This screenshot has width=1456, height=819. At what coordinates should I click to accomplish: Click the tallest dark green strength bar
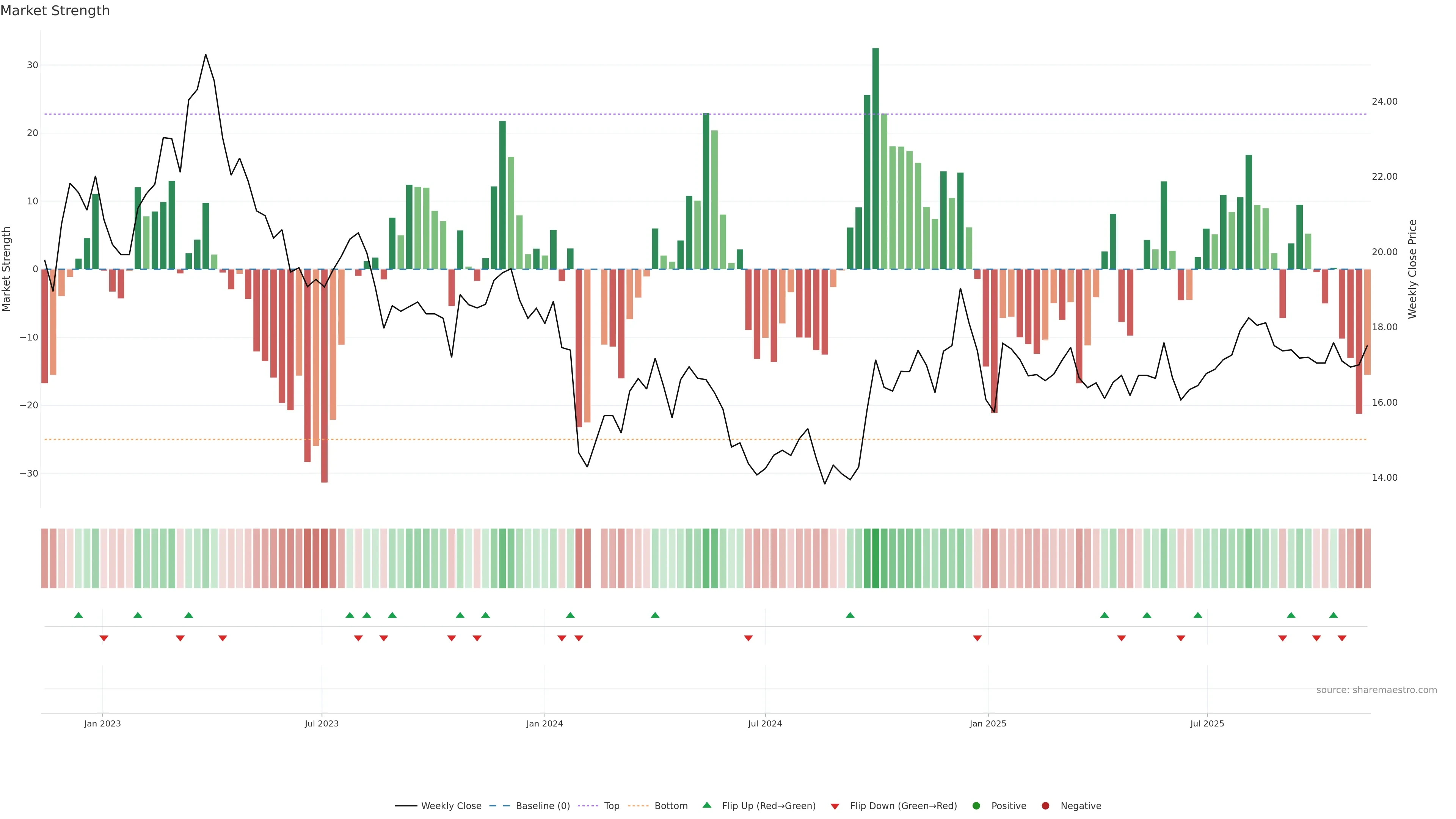(x=875, y=158)
